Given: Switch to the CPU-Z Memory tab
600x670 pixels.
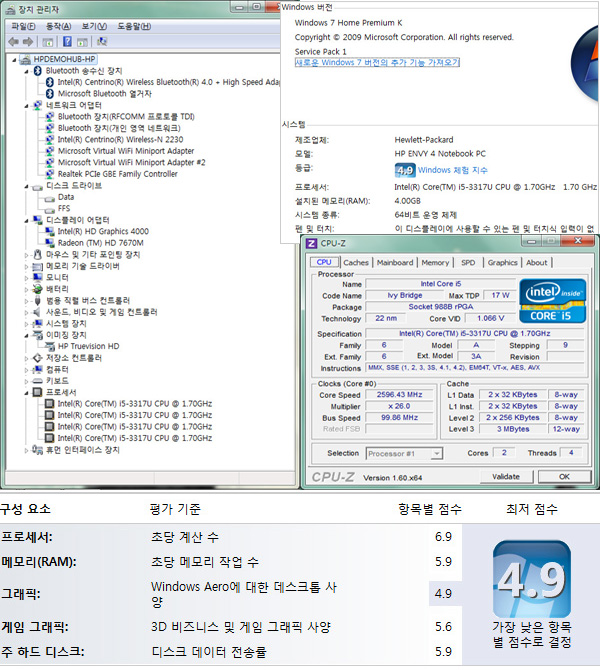Looking at the screenshot, I should pos(435,263).
